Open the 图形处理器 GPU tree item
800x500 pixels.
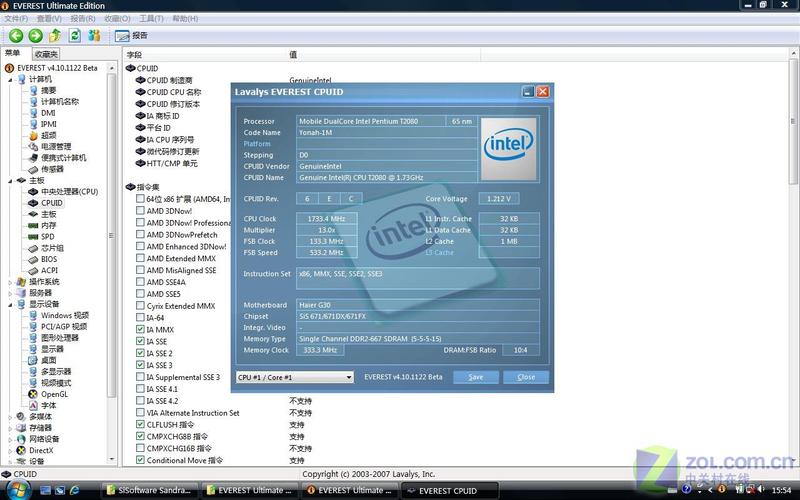pos(60,338)
